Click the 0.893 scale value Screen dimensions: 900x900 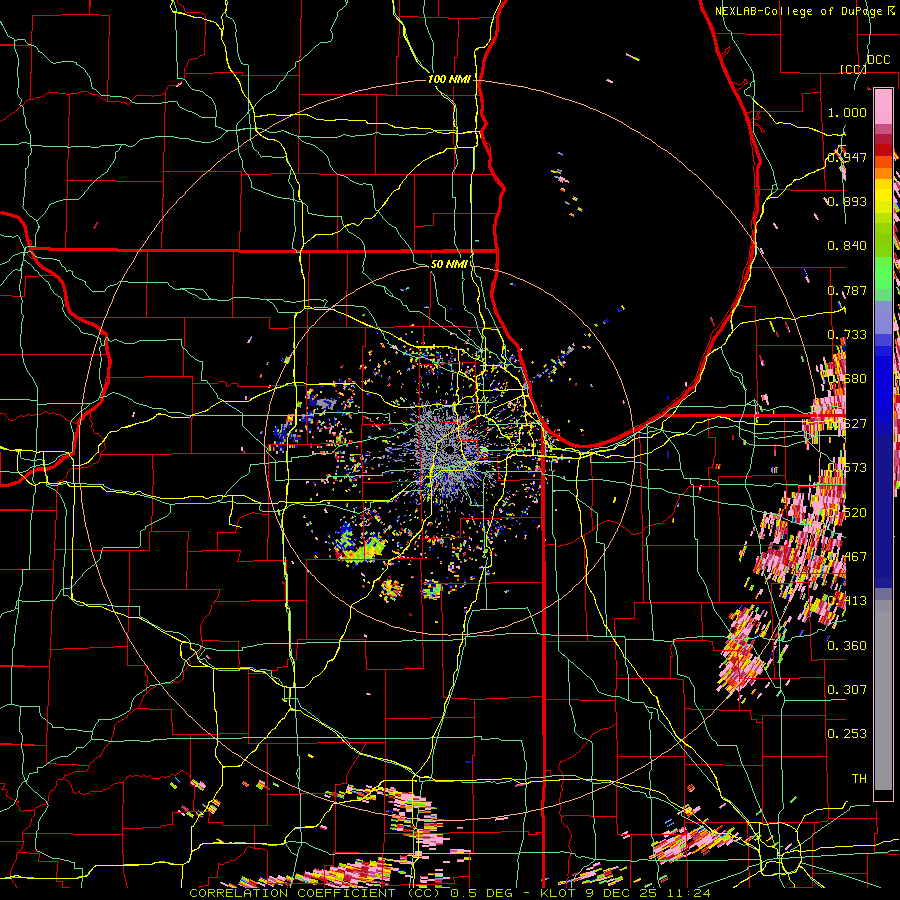(x=847, y=201)
